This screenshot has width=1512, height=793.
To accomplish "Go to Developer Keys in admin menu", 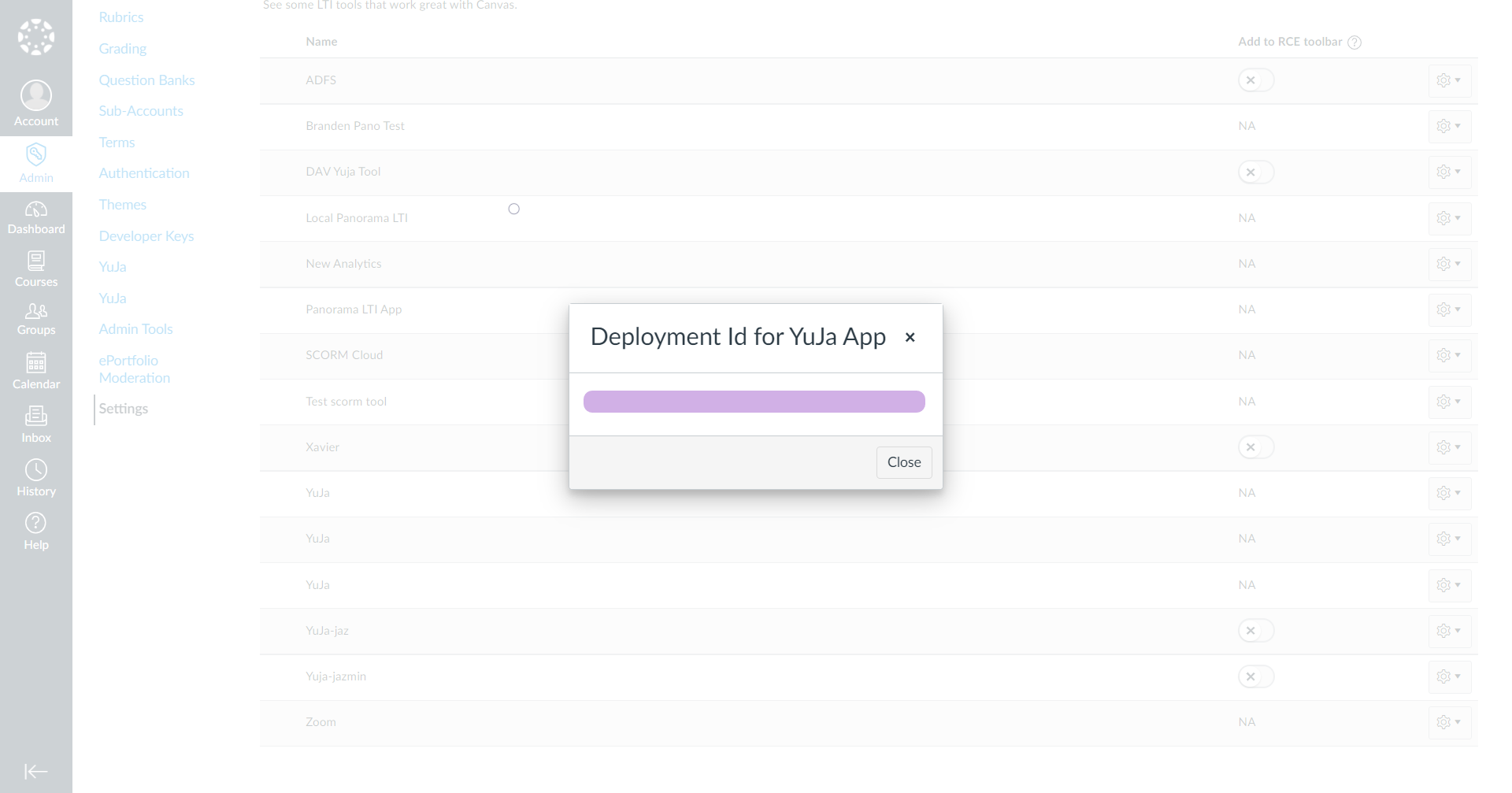I will 146,236.
